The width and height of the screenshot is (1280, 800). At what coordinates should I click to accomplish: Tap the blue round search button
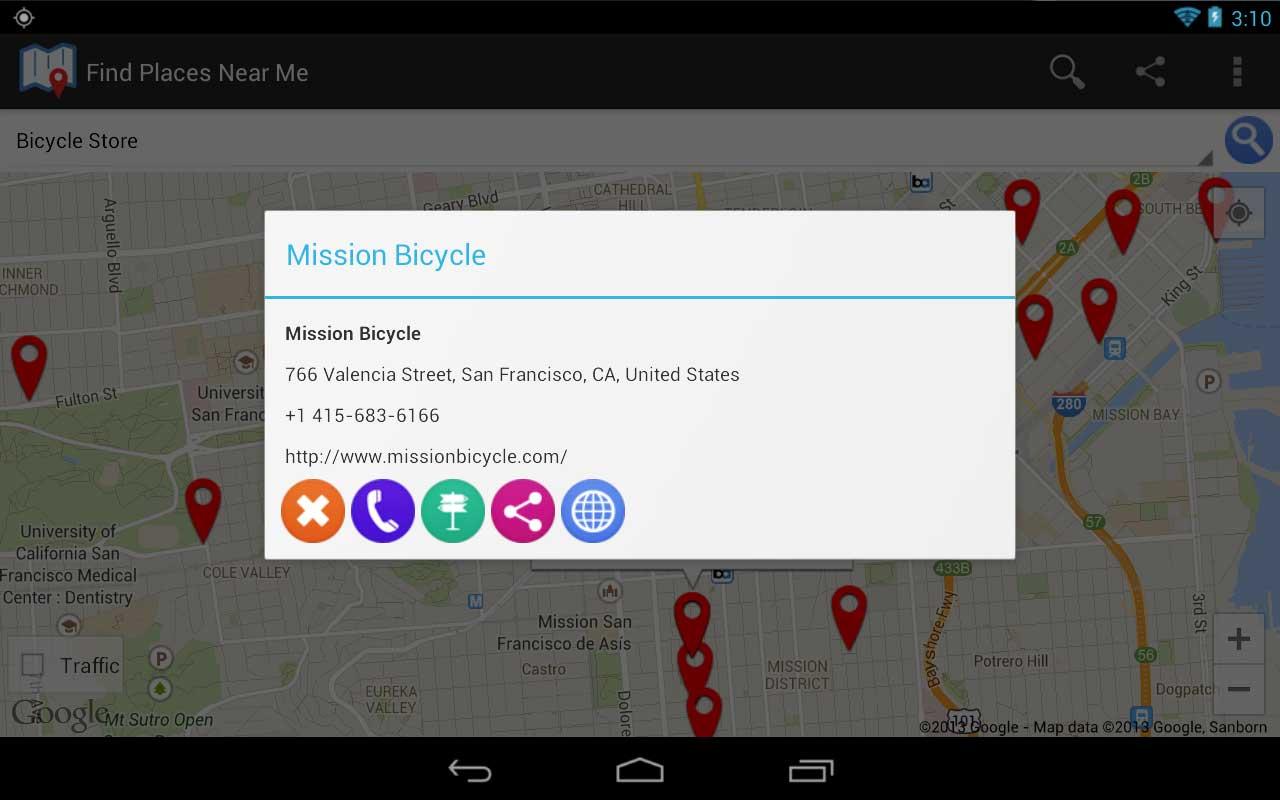(x=1249, y=140)
